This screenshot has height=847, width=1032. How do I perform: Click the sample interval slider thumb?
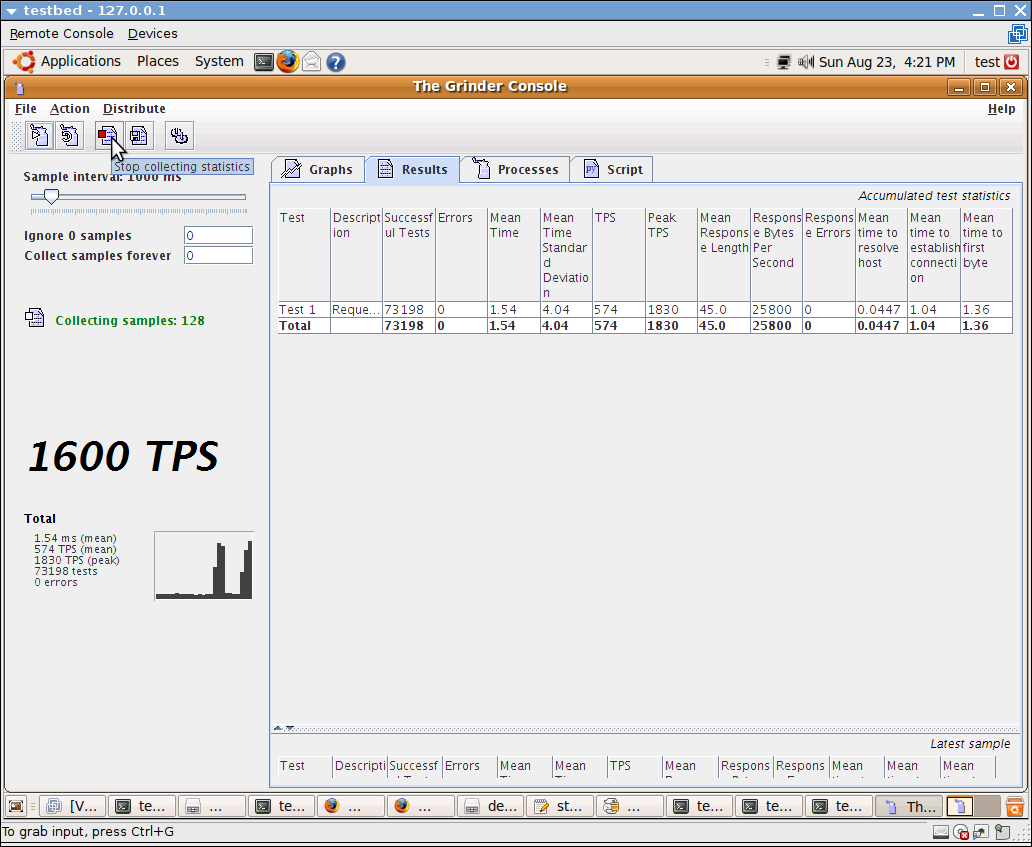[51, 196]
